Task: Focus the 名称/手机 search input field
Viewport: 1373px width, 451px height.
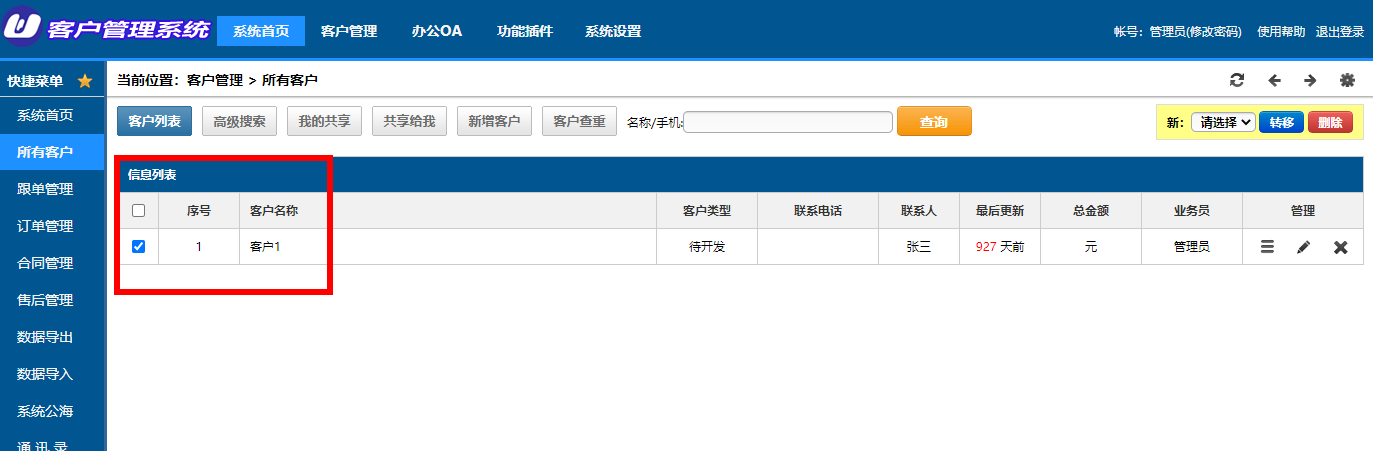Action: [788, 122]
